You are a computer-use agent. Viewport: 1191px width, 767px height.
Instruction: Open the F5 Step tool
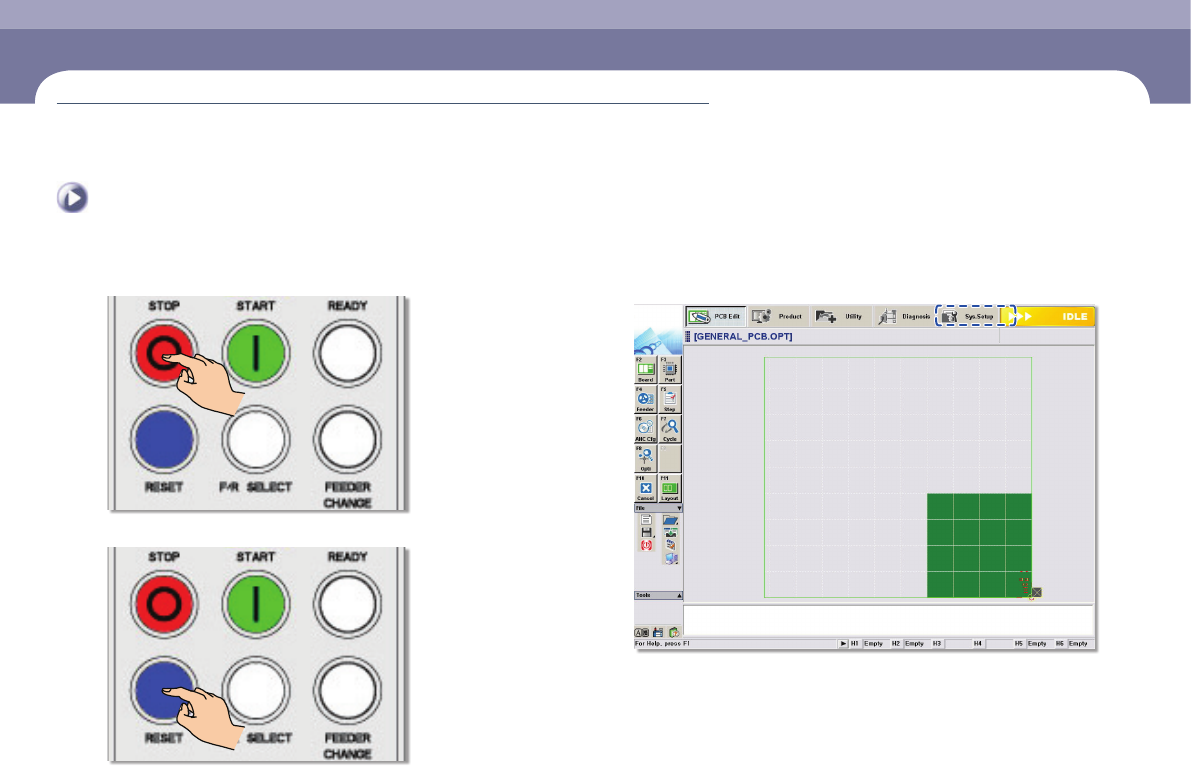click(x=670, y=399)
